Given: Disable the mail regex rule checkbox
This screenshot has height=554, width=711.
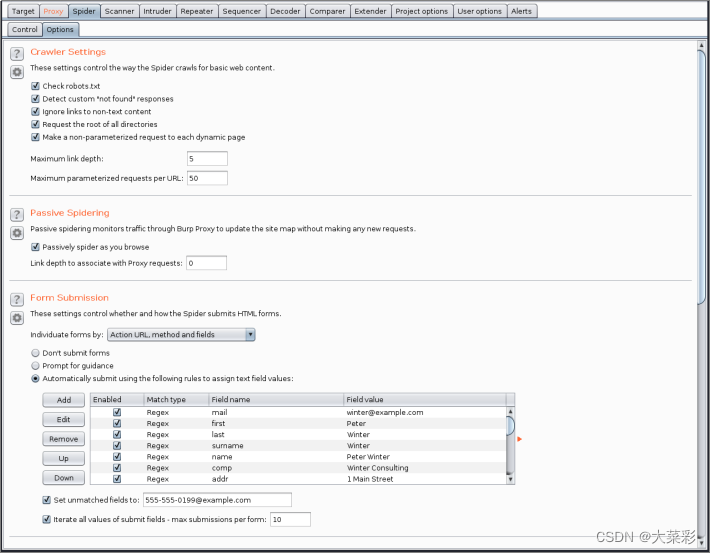Looking at the screenshot, I should [117, 412].
